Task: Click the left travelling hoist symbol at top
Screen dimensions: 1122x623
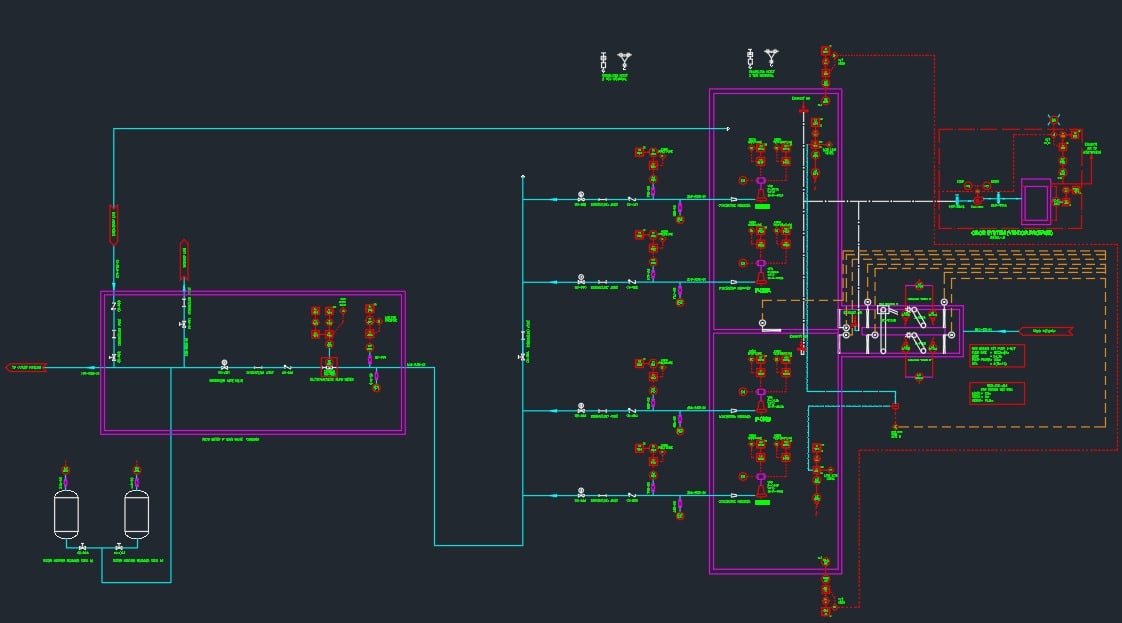Action: [x=604, y=62]
